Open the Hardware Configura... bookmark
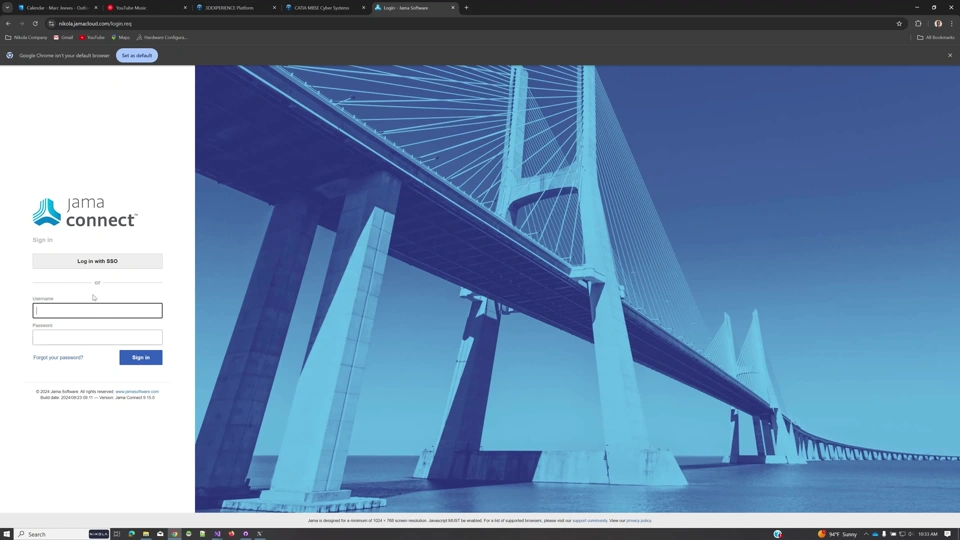 (x=162, y=37)
